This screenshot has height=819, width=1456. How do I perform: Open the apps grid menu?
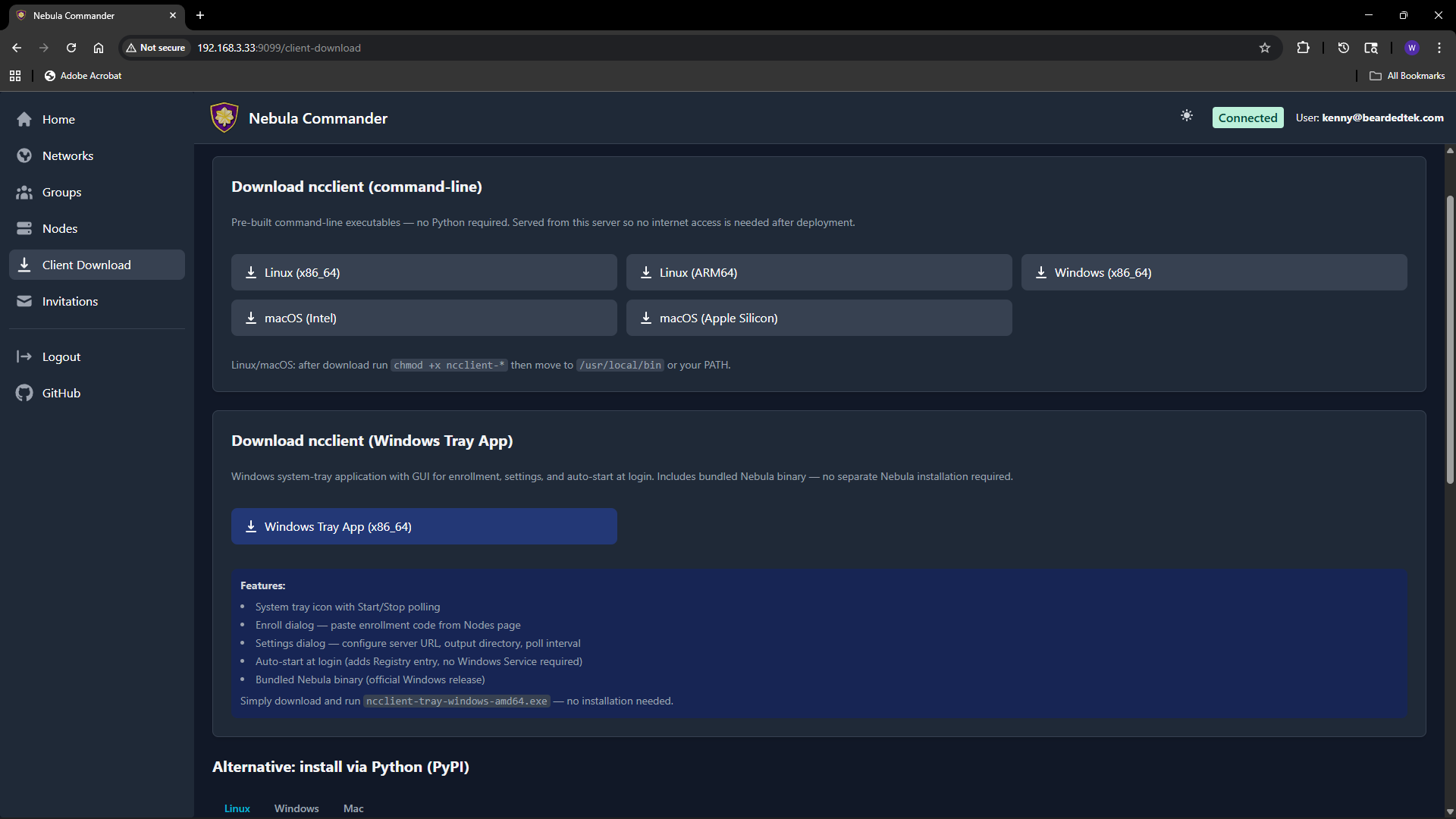(14, 75)
